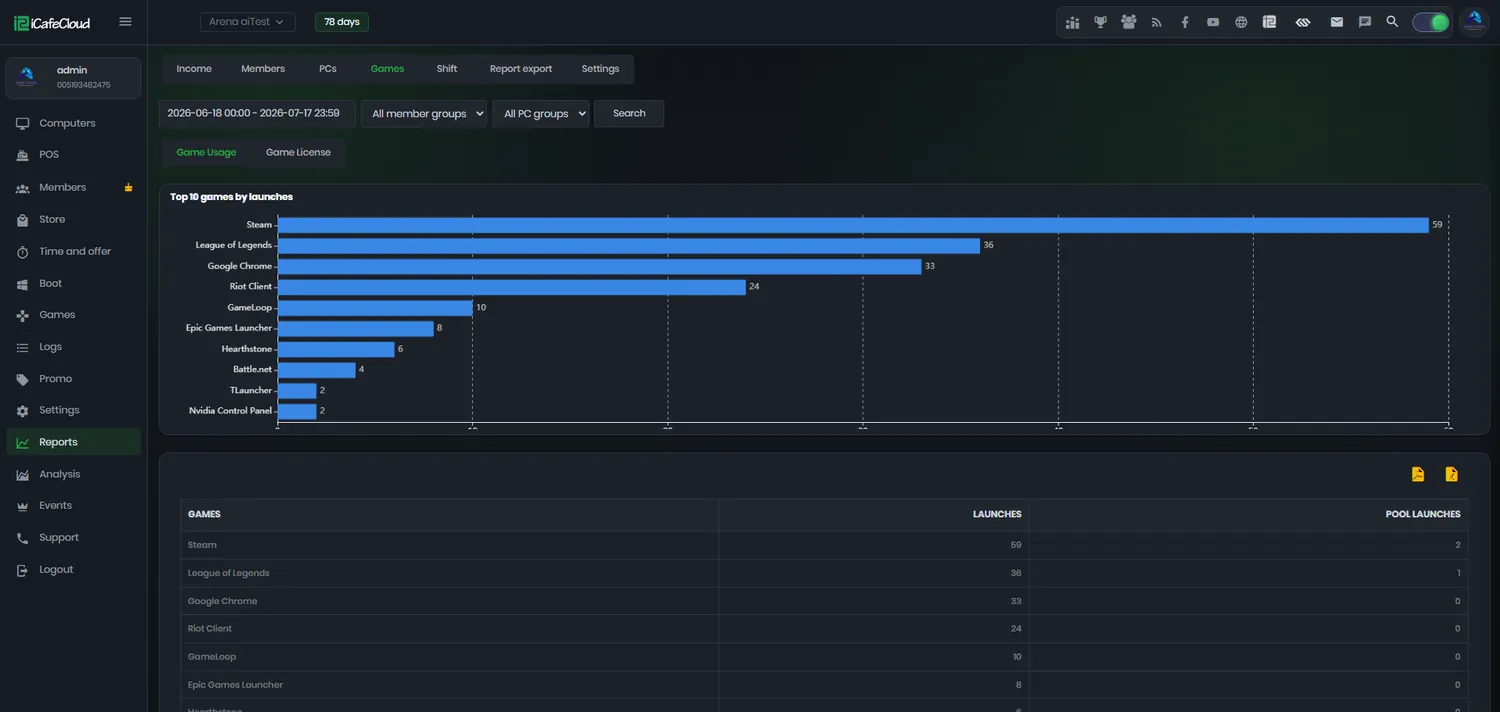Click the admin profile card
The width and height of the screenshot is (1500, 712).
[73, 78]
